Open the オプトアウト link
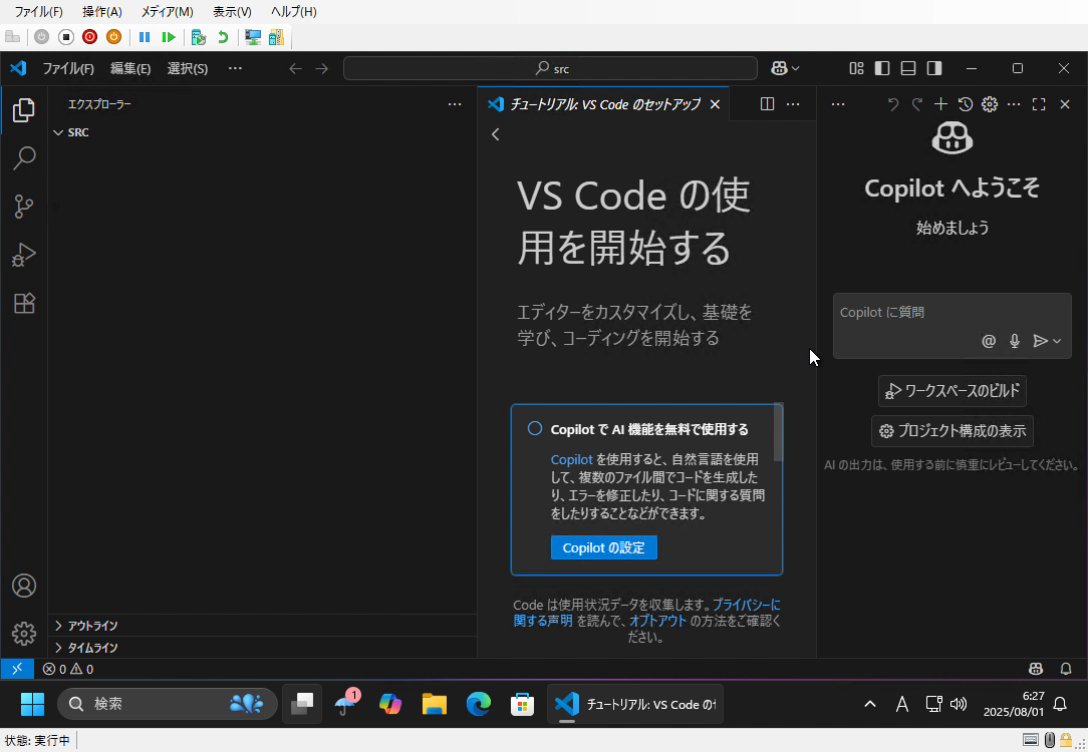 click(x=657, y=621)
